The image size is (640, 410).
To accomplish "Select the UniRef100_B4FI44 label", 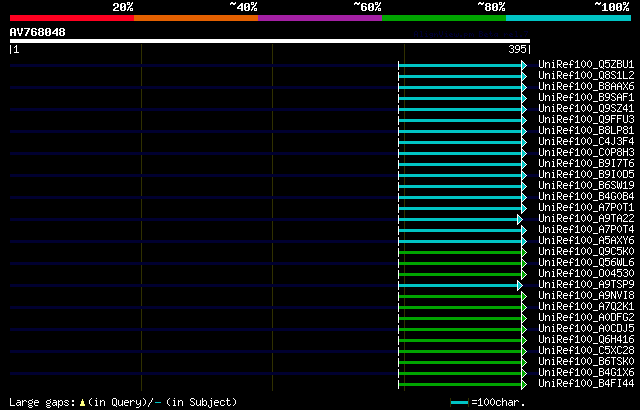I will point(586,384).
